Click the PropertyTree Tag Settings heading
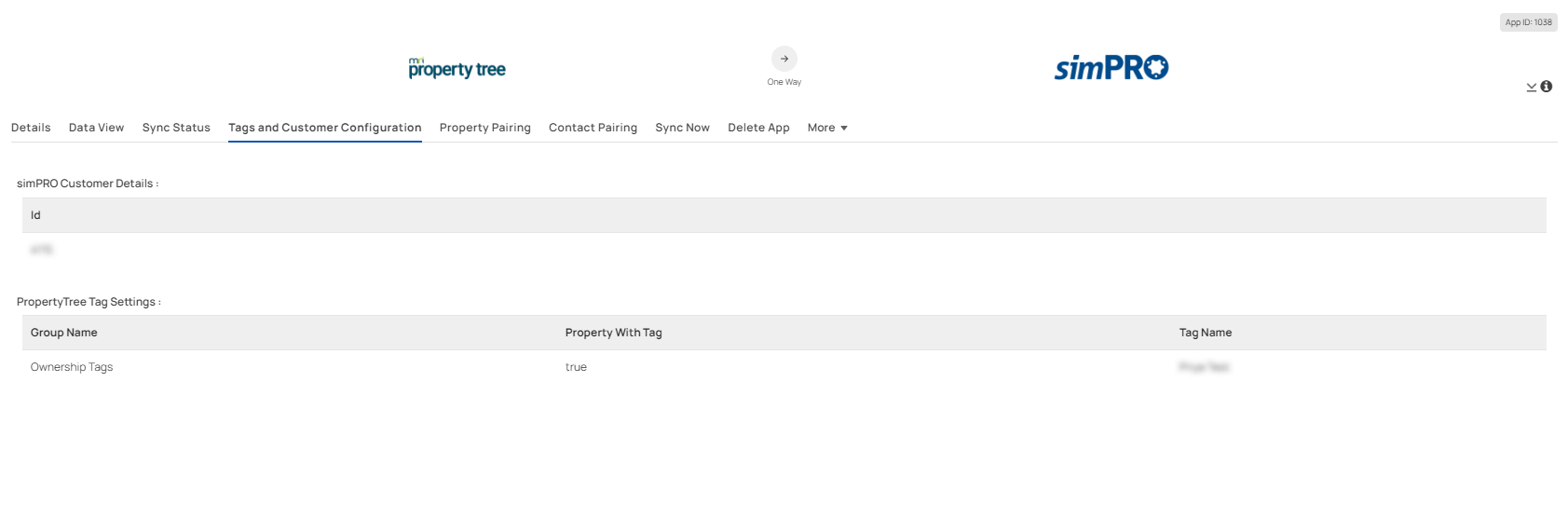 89,302
